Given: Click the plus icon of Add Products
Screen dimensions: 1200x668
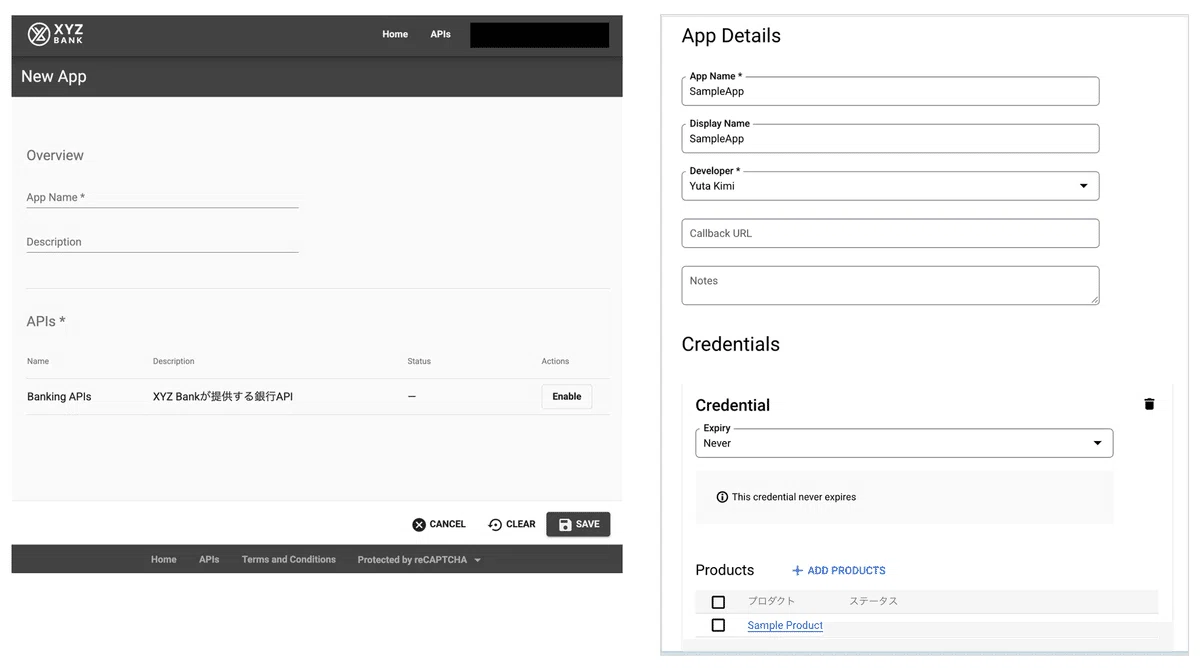Looking at the screenshot, I should pos(797,571).
